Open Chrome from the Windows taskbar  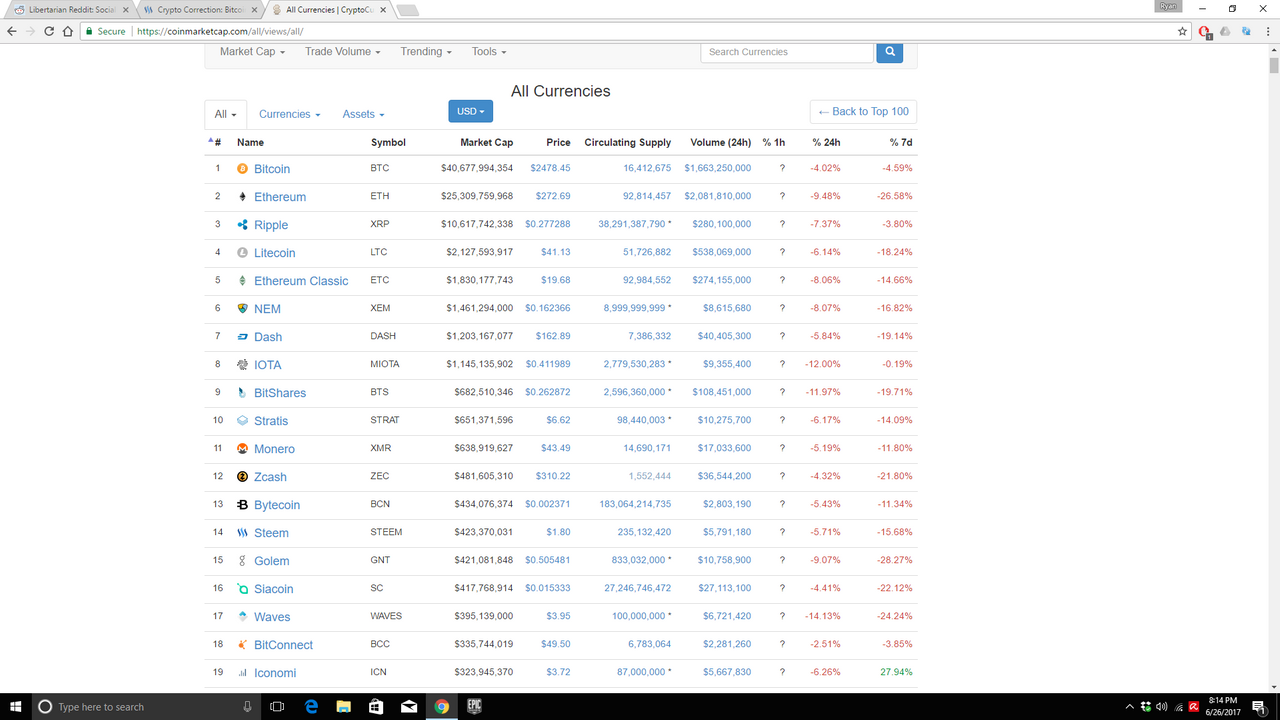(x=441, y=706)
